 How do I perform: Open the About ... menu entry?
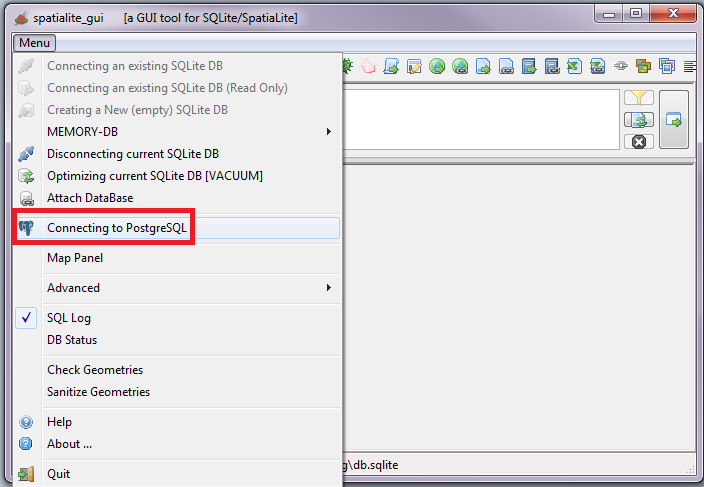pyautogui.click(x=177, y=444)
